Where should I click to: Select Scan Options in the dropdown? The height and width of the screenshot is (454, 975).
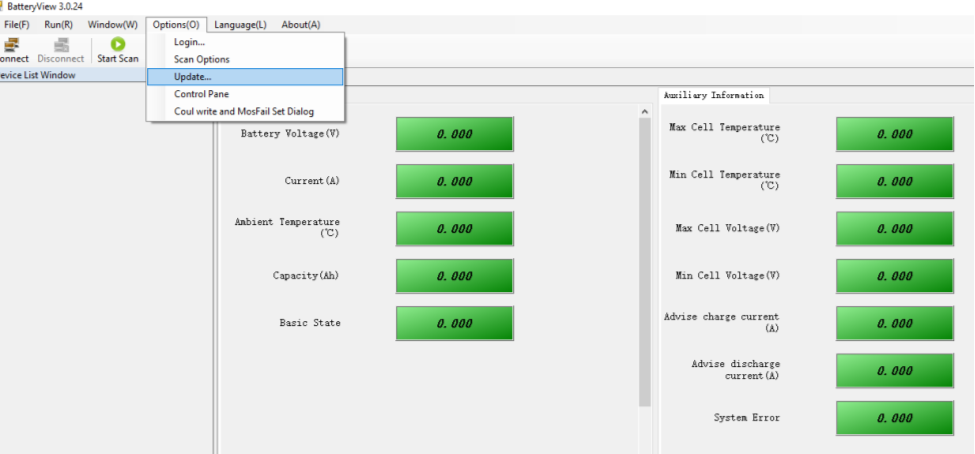(x=201, y=59)
